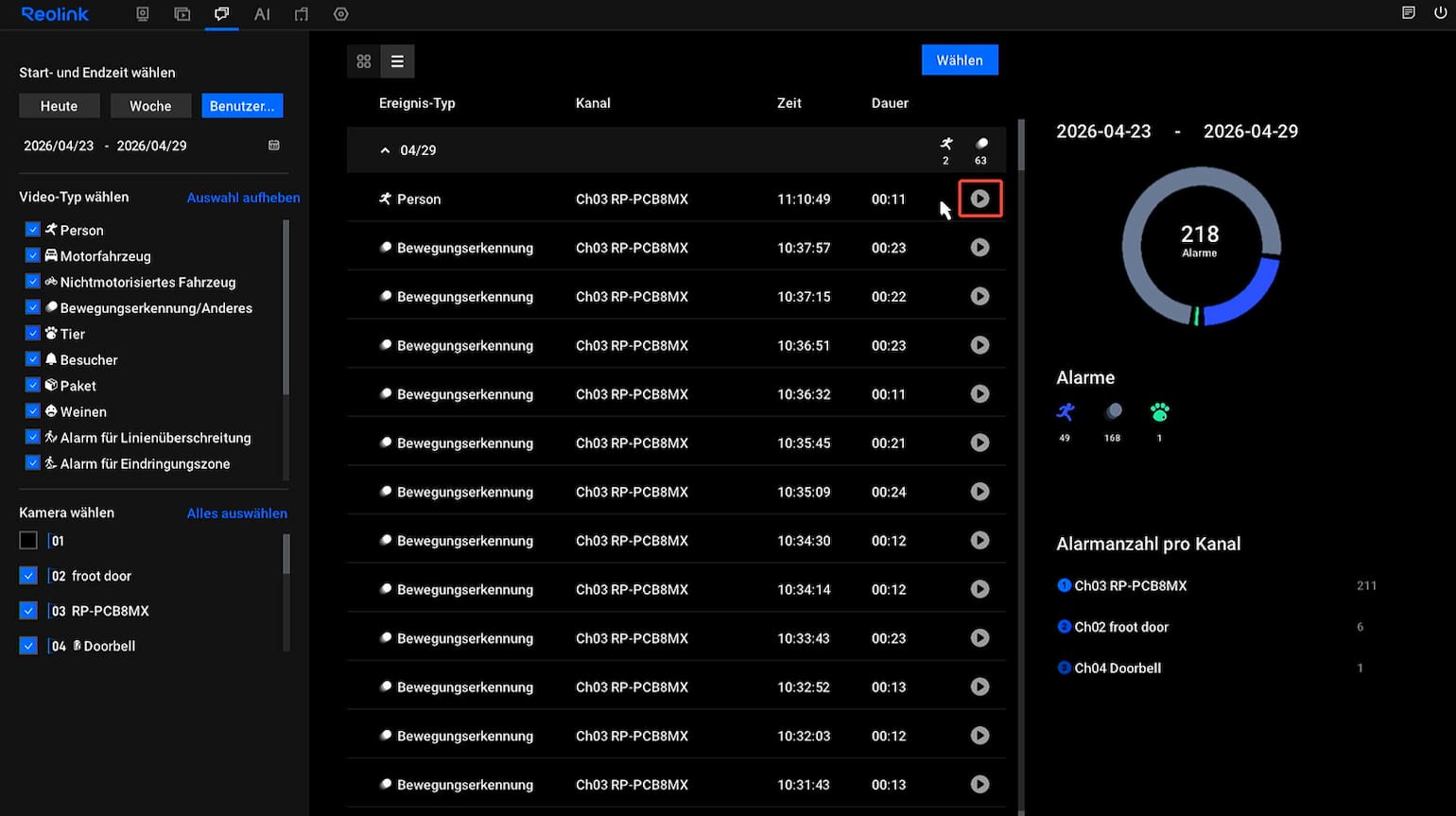Image resolution: width=1456 pixels, height=816 pixels.
Task: Select the Benutzer... custom range
Action: tap(242, 106)
